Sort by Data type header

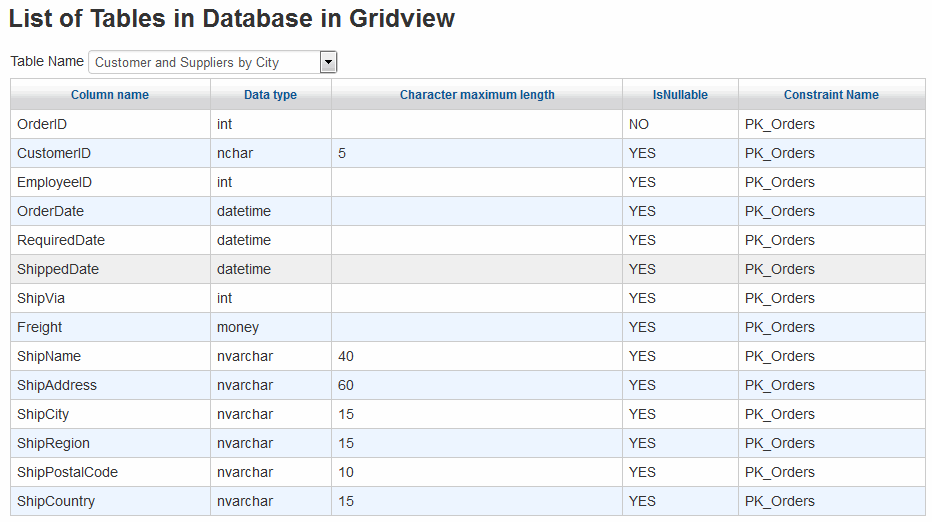(270, 95)
